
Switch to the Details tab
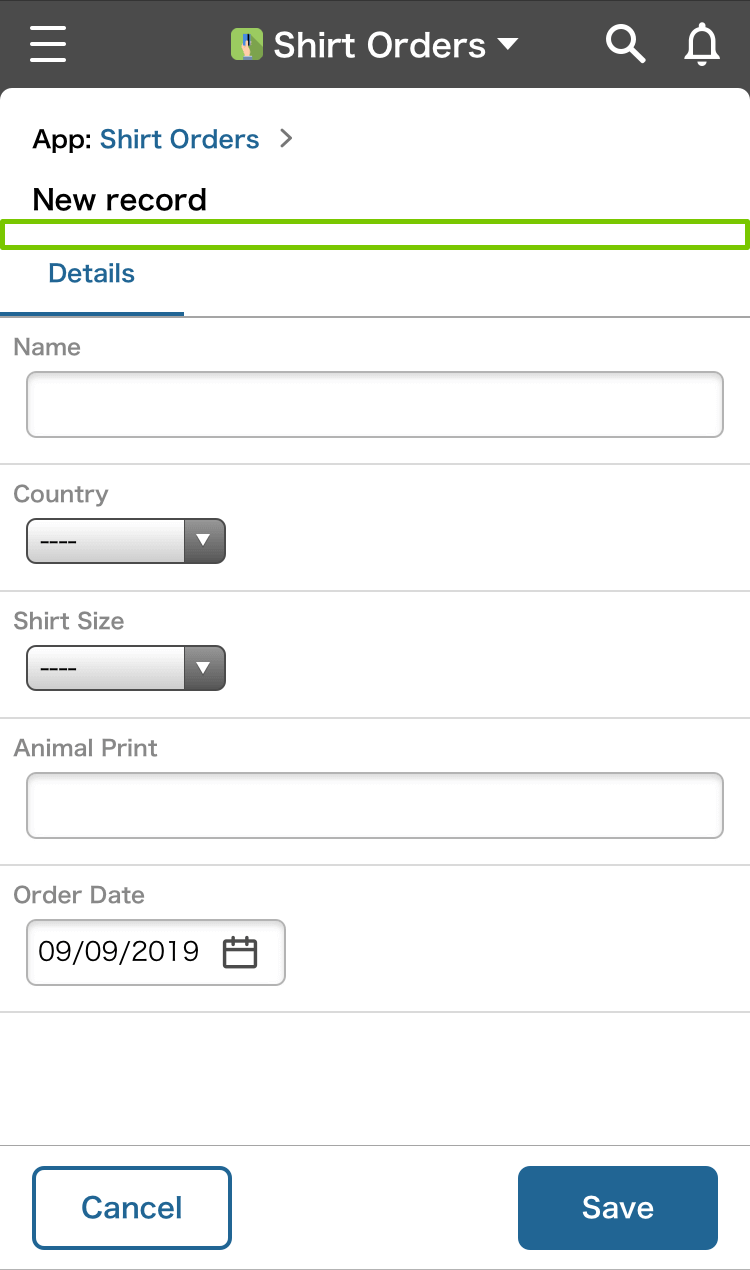point(91,273)
